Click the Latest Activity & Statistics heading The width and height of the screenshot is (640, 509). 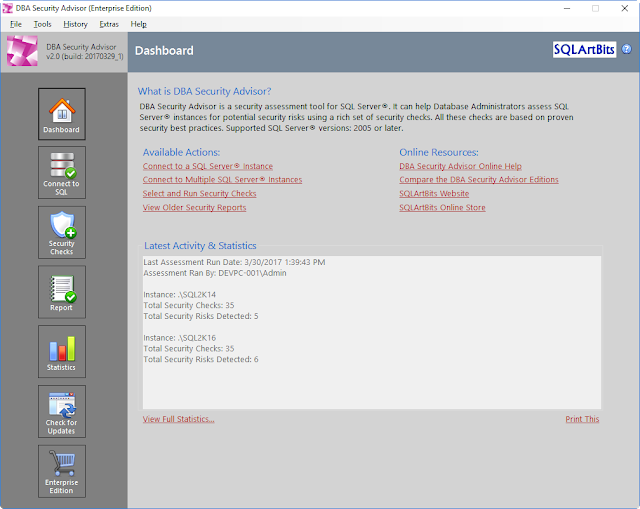pyautogui.click(x=200, y=246)
